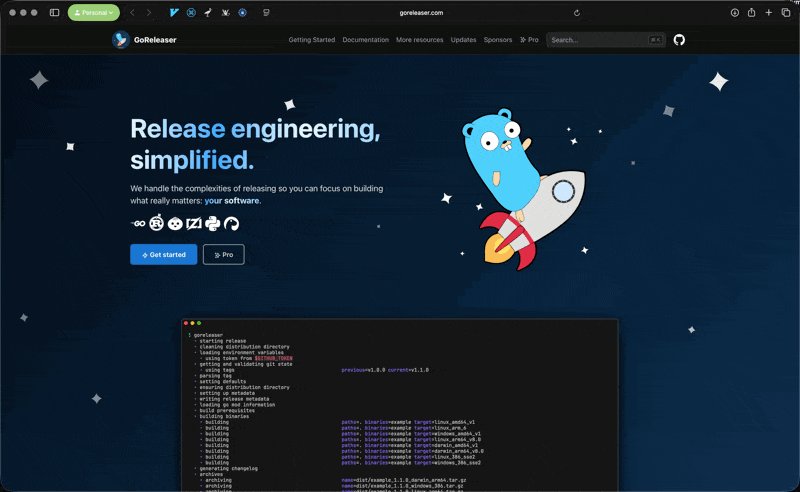This screenshot has width=800, height=492.
Task: Open the white bird favorites bookmark icon
Action: tap(208, 13)
